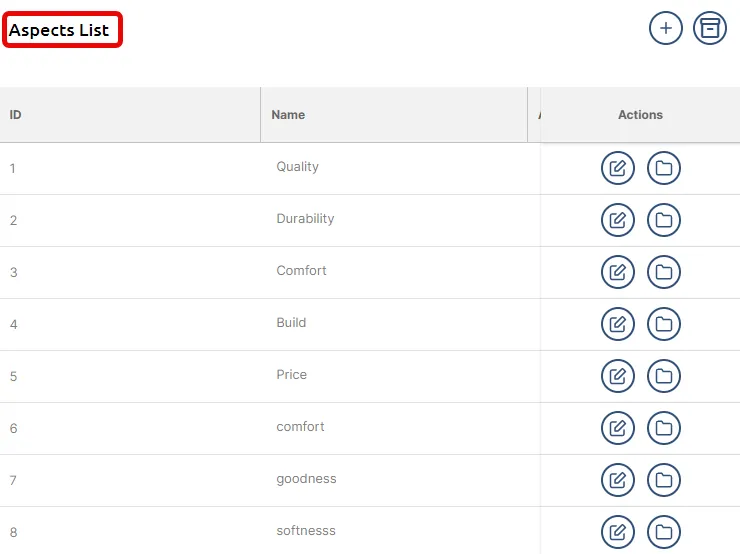
Task: Open the archive box icon at top right
Action: (x=709, y=28)
